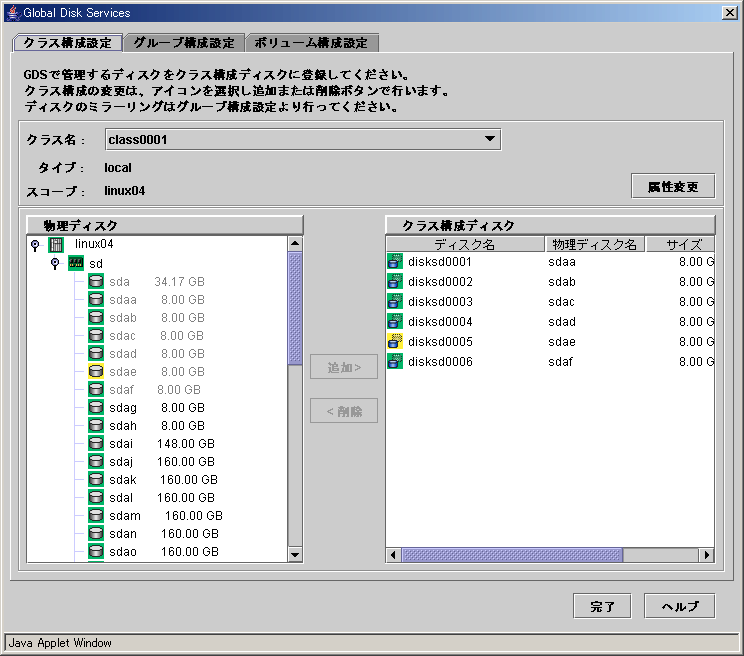This screenshot has height=656, width=744.
Task: Click the sd controller icon in tree
Action: (75, 263)
